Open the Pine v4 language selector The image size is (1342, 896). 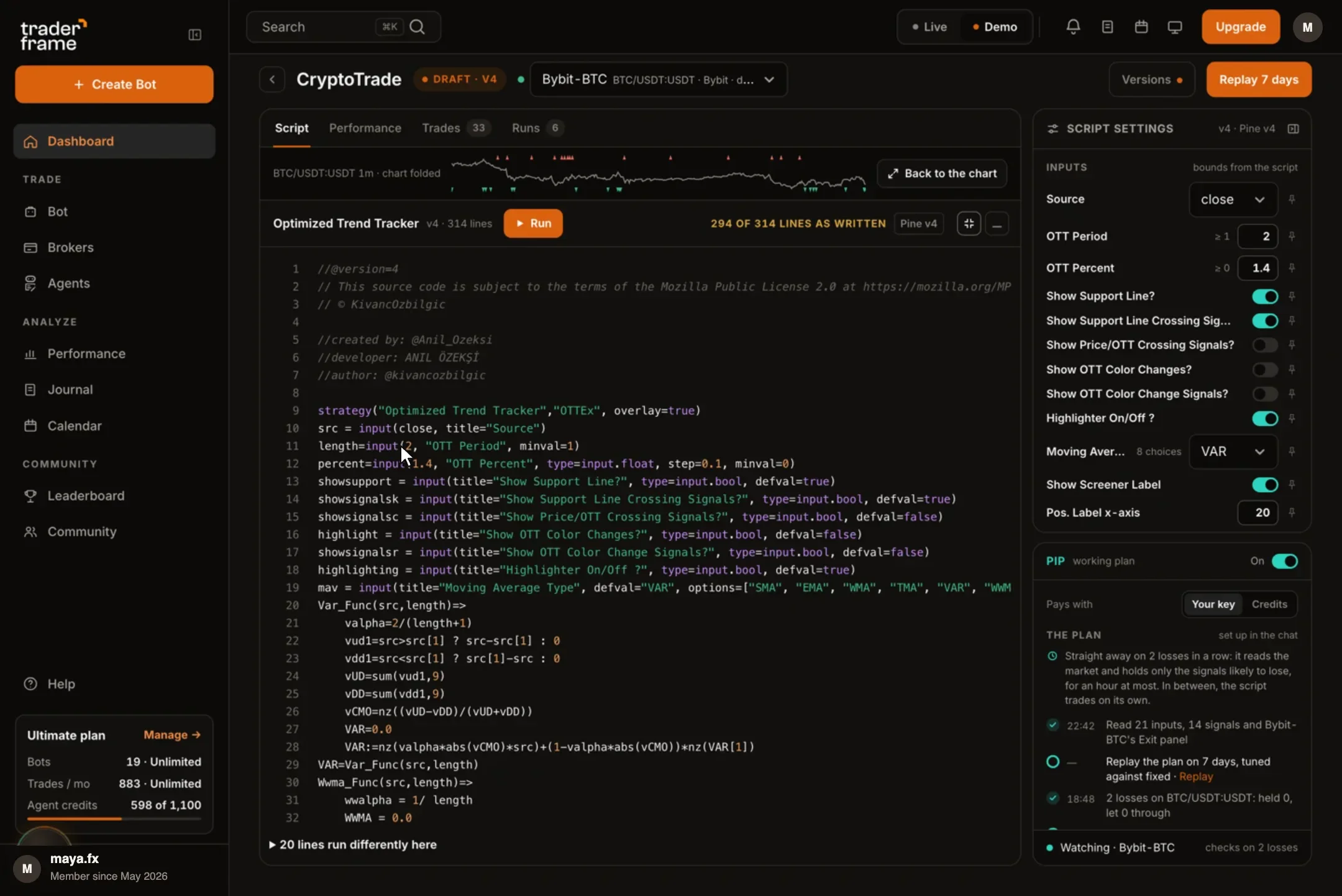pos(918,224)
